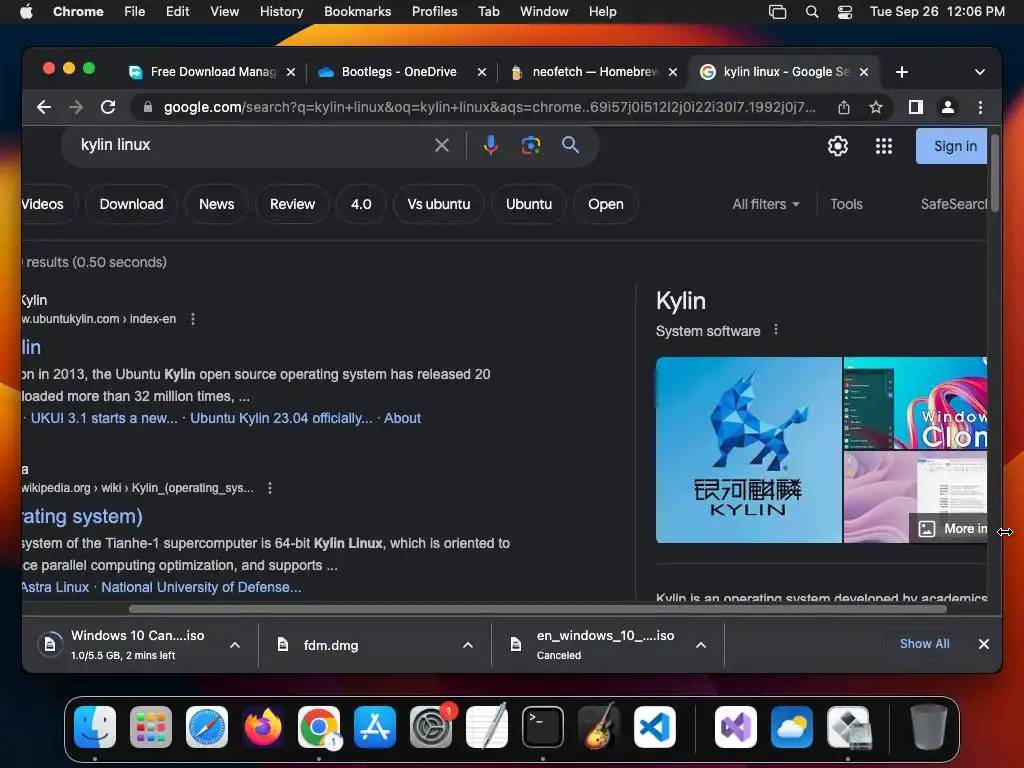
Task: Click the horizontal scrollbar thumb
Action: coord(537,609)
